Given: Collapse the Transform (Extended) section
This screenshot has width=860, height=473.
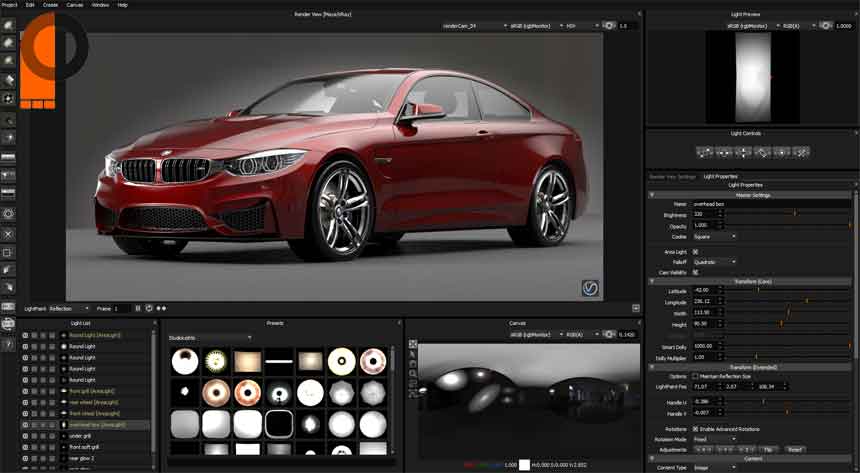Looking at the screenshot, I should click(x=652, y=367).
